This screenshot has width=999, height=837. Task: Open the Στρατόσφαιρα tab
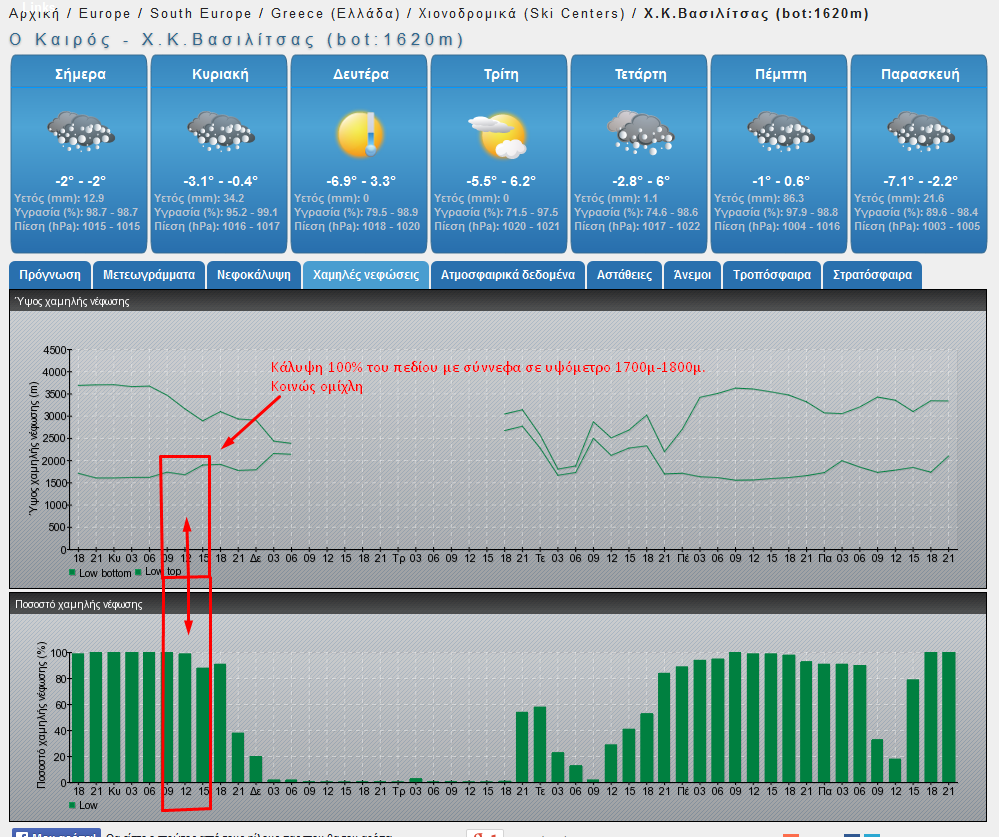tap(872, 275)
